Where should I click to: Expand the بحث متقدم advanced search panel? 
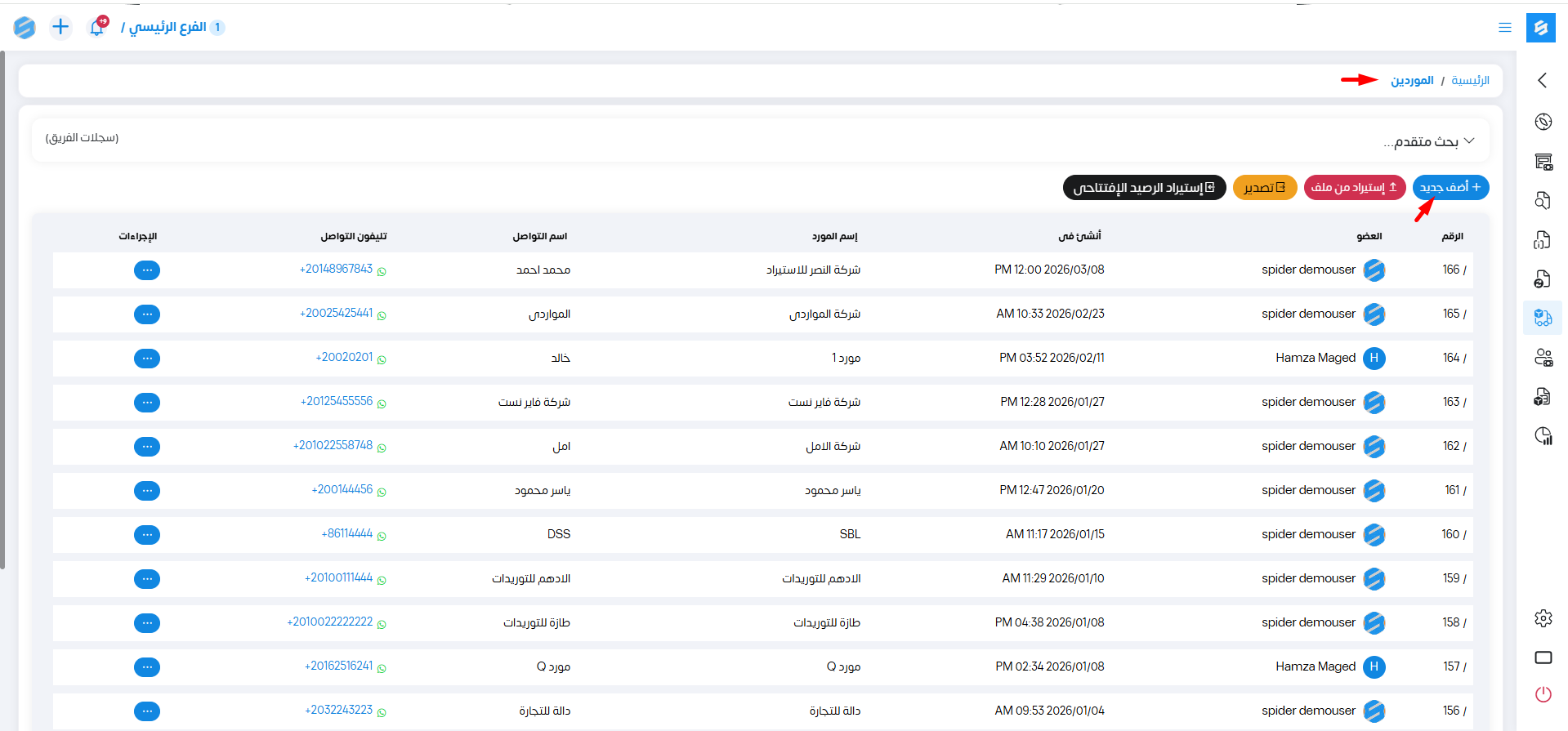[1427, 141]
